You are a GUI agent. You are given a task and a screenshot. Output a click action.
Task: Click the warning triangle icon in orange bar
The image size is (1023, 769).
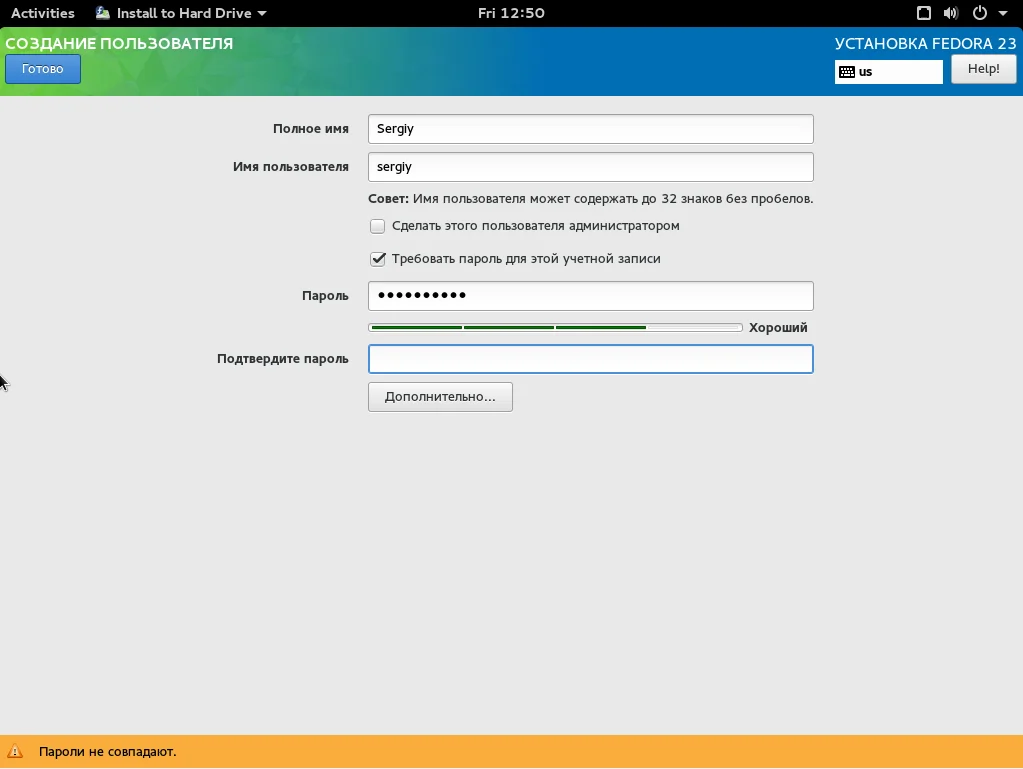tap(15, 752)
